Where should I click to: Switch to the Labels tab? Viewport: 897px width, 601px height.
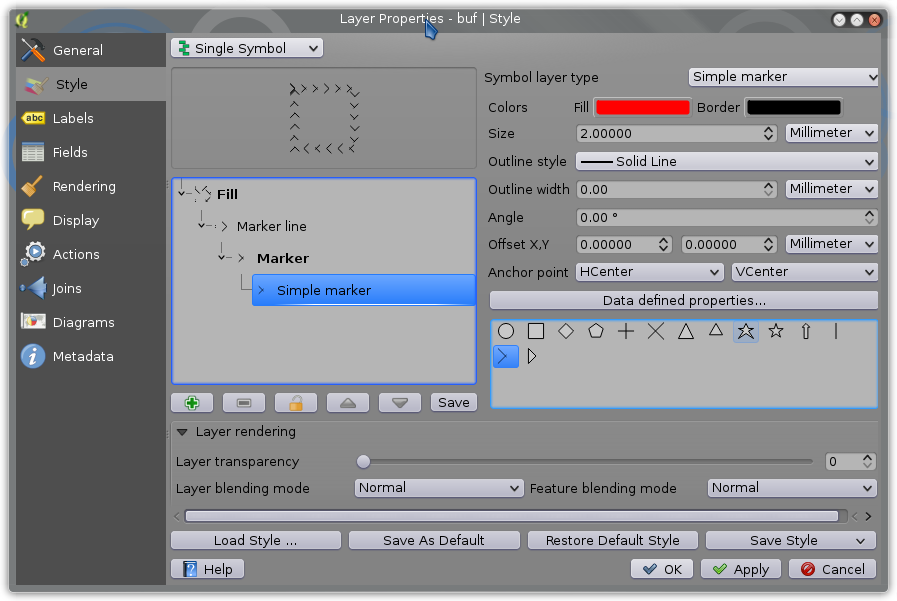click(72, 118)
